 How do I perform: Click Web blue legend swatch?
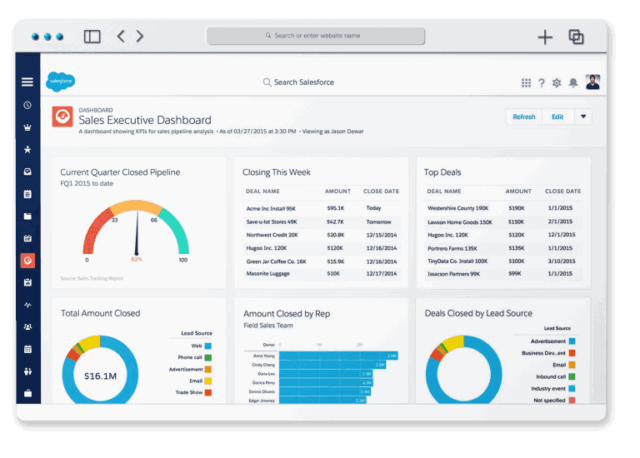(x=208, y=346)
